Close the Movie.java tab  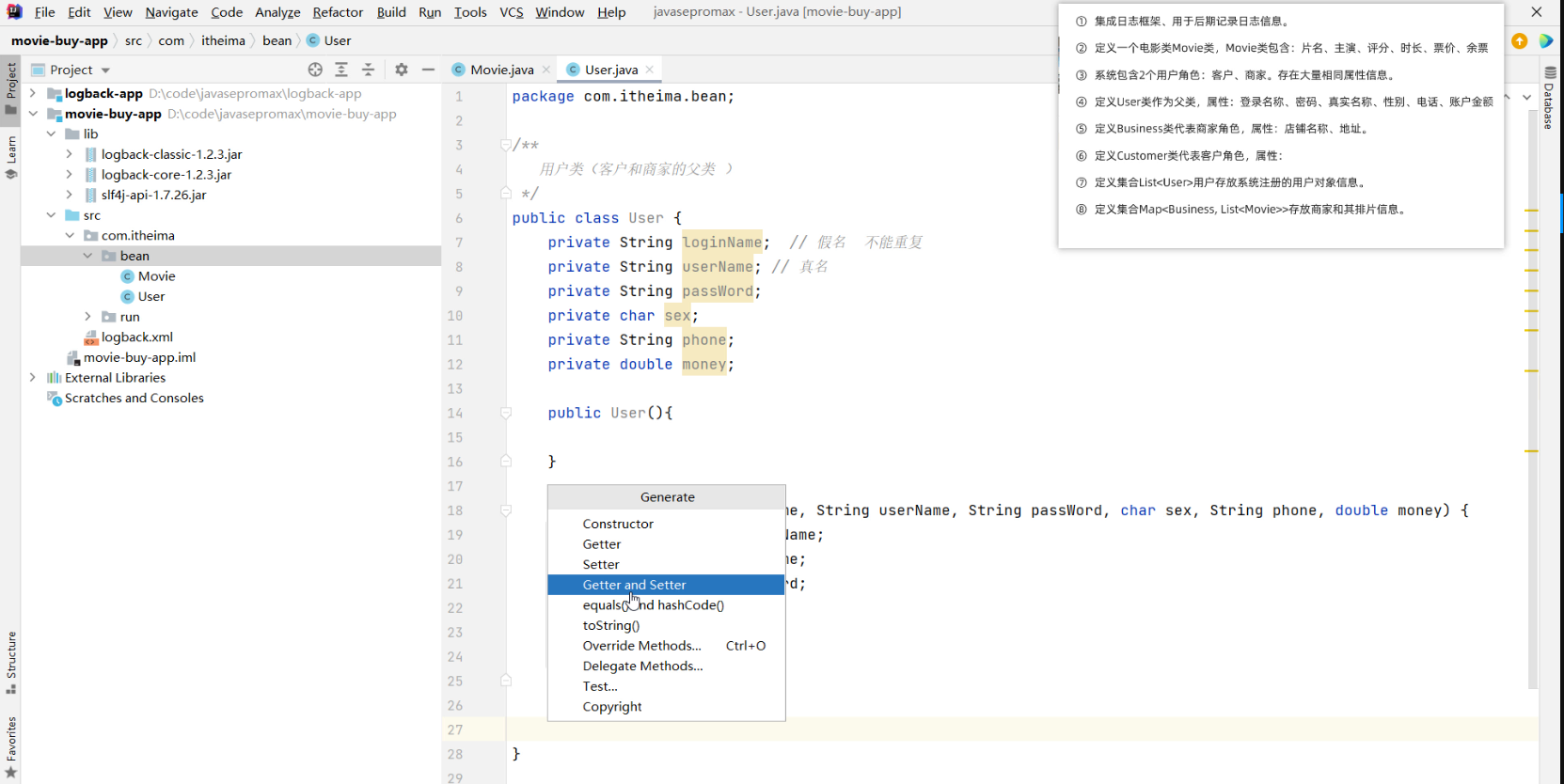click(546, 70)
